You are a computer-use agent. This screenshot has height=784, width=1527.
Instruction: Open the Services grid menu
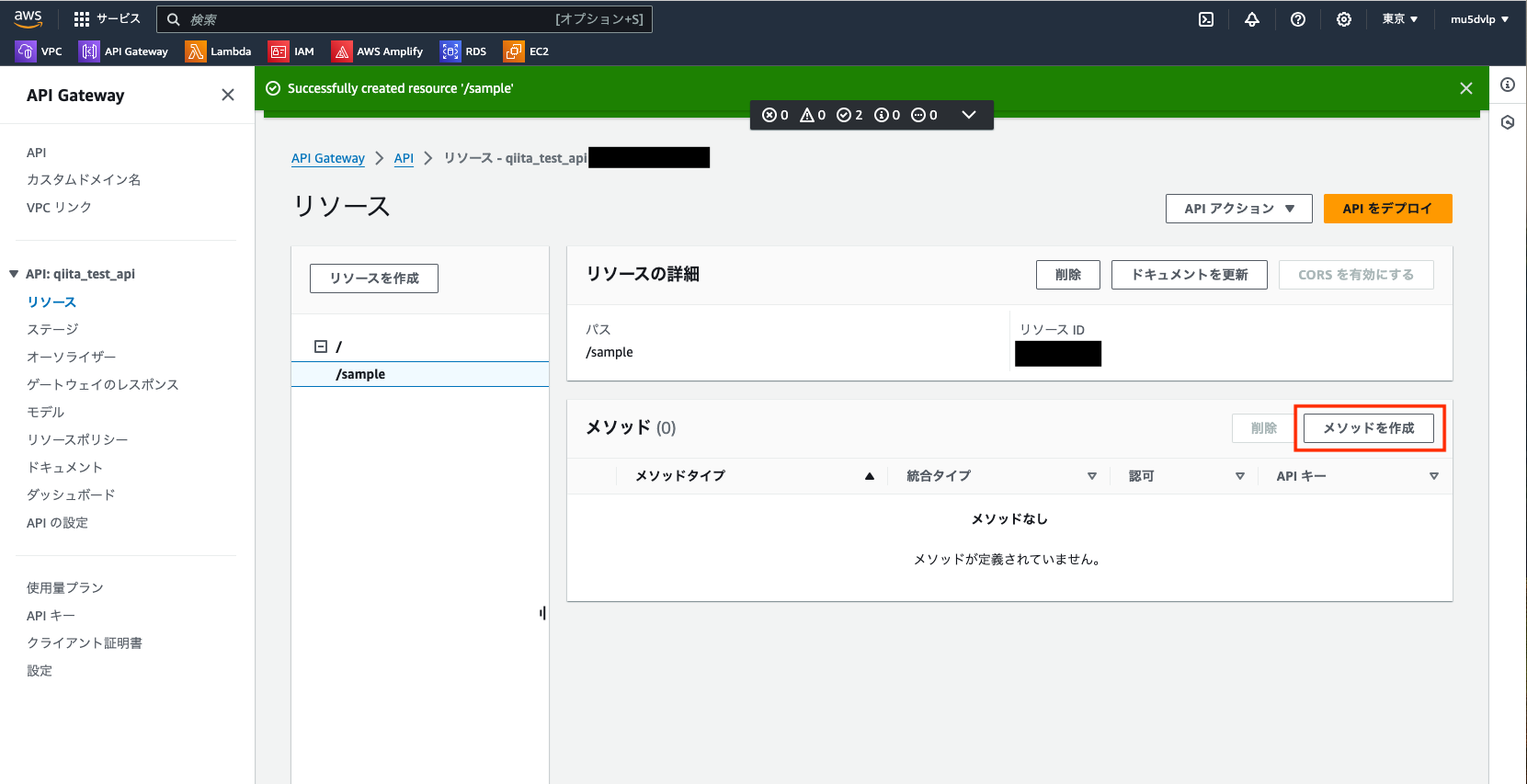[107, 18]
